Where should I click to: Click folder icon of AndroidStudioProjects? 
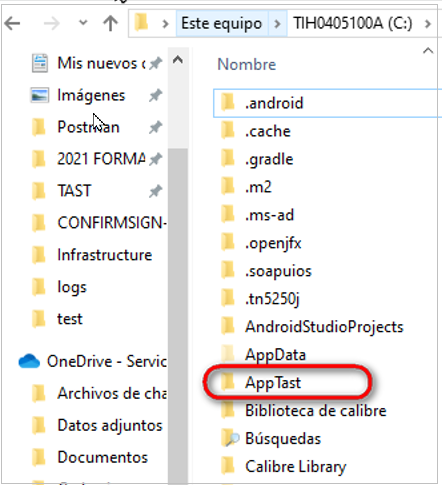[x=228, y=326]
